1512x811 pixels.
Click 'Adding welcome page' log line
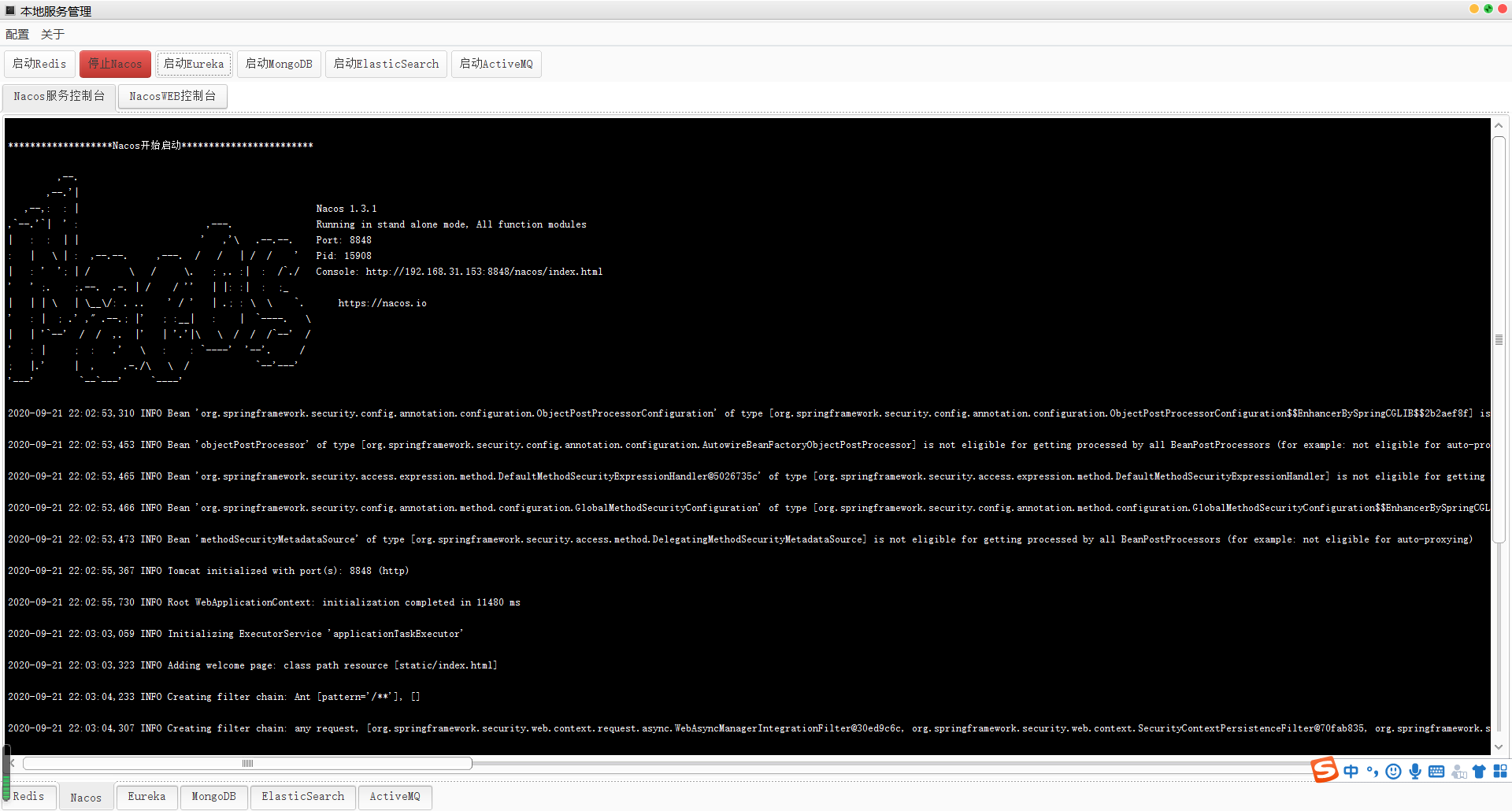(253, 665)
